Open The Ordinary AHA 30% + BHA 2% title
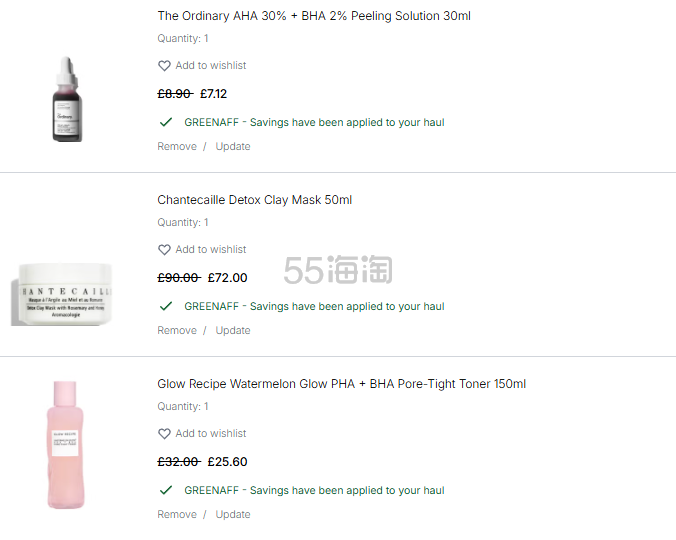Screen dimensions: 676x540 pyautogui.click(x=314, y=16)
